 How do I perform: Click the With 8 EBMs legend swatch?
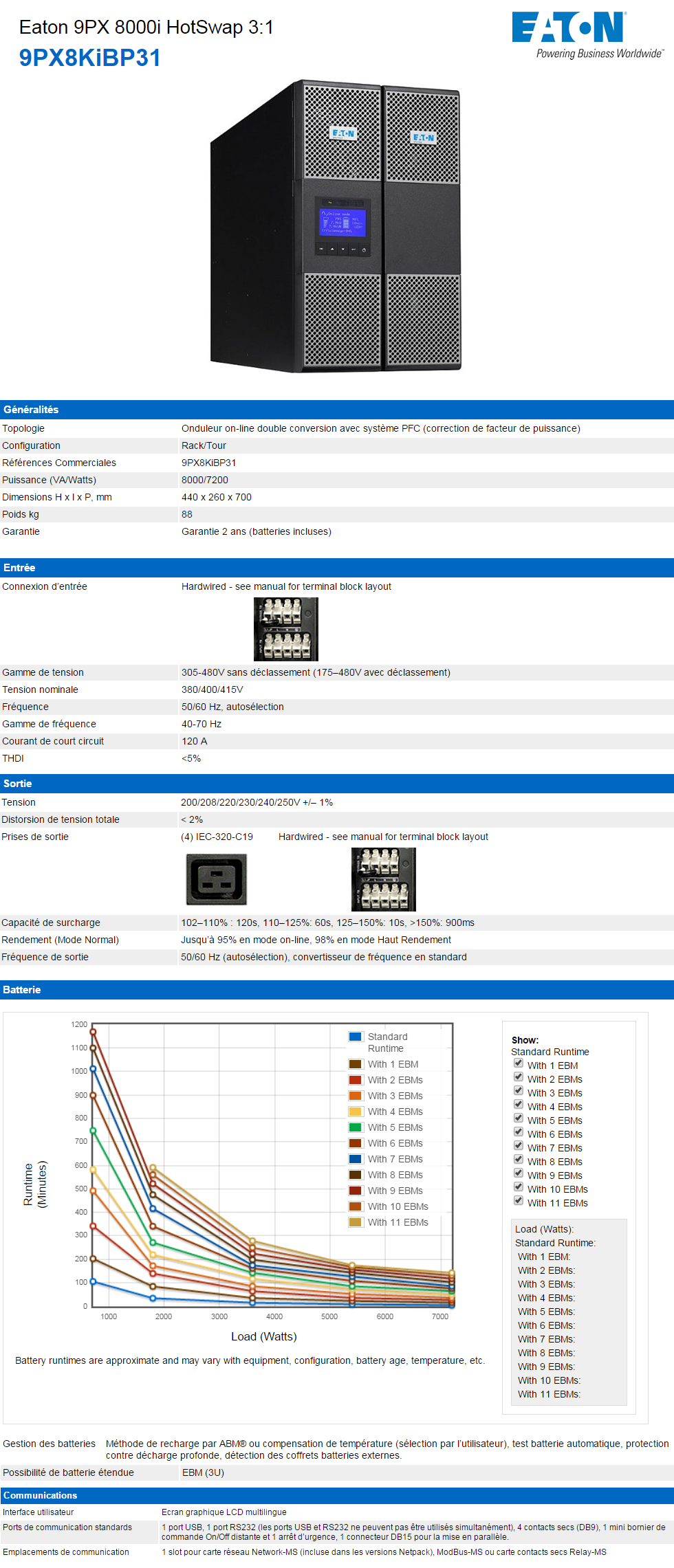356,1175
